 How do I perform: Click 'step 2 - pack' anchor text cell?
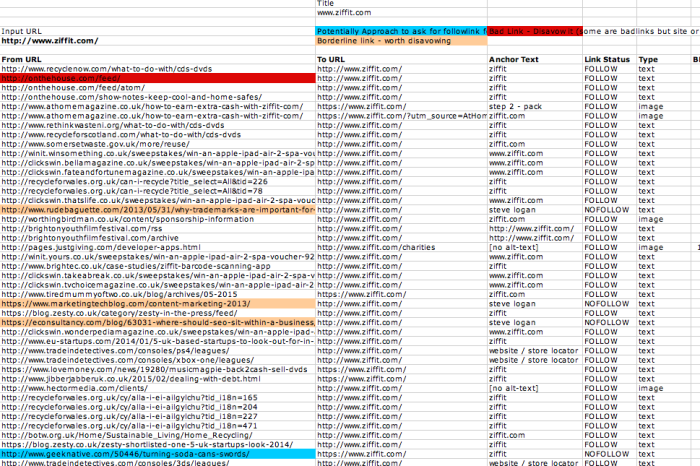pyautogui.click(x=535, y=106)
